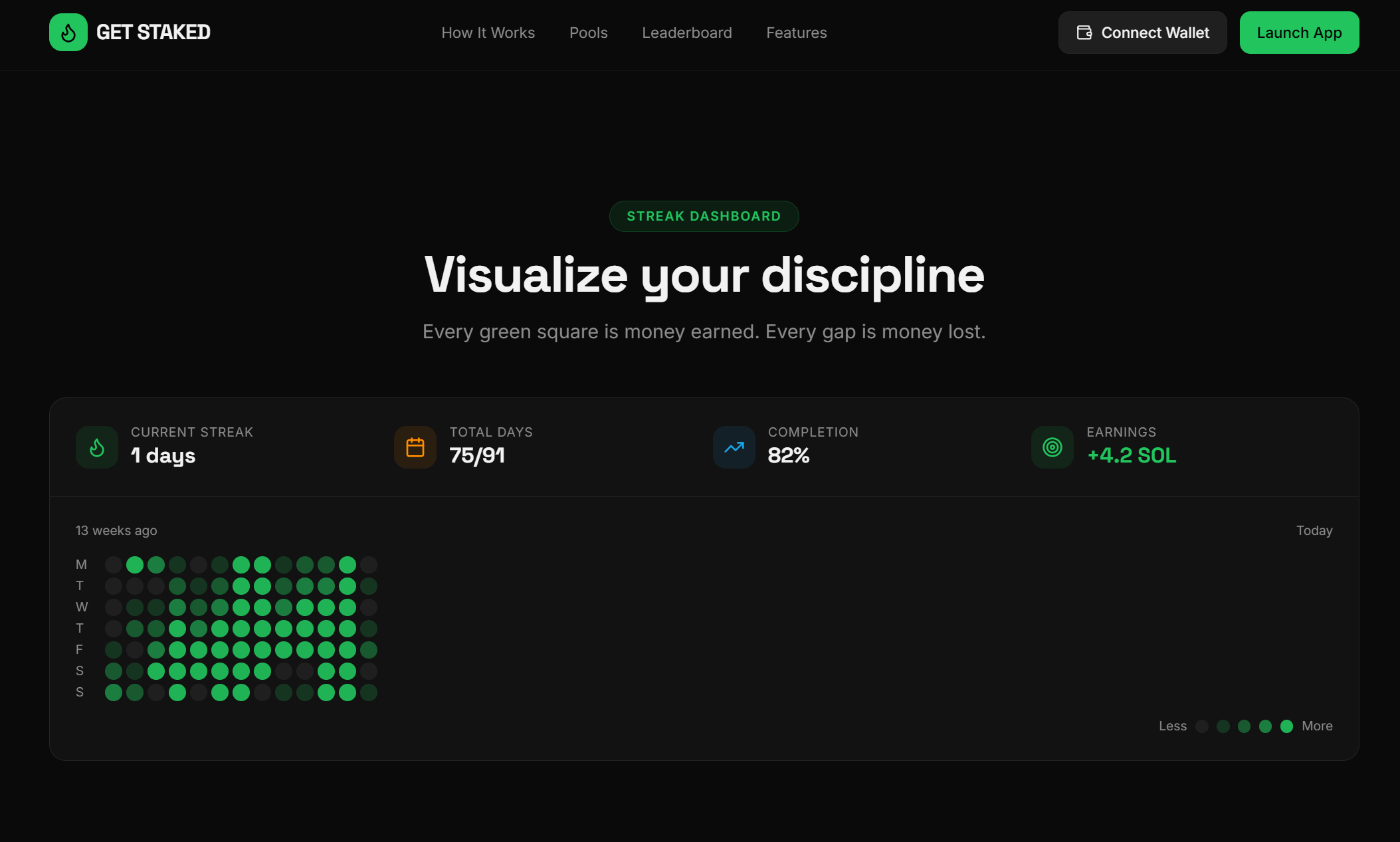Click the Current Streak flame icon

(97, 447)
